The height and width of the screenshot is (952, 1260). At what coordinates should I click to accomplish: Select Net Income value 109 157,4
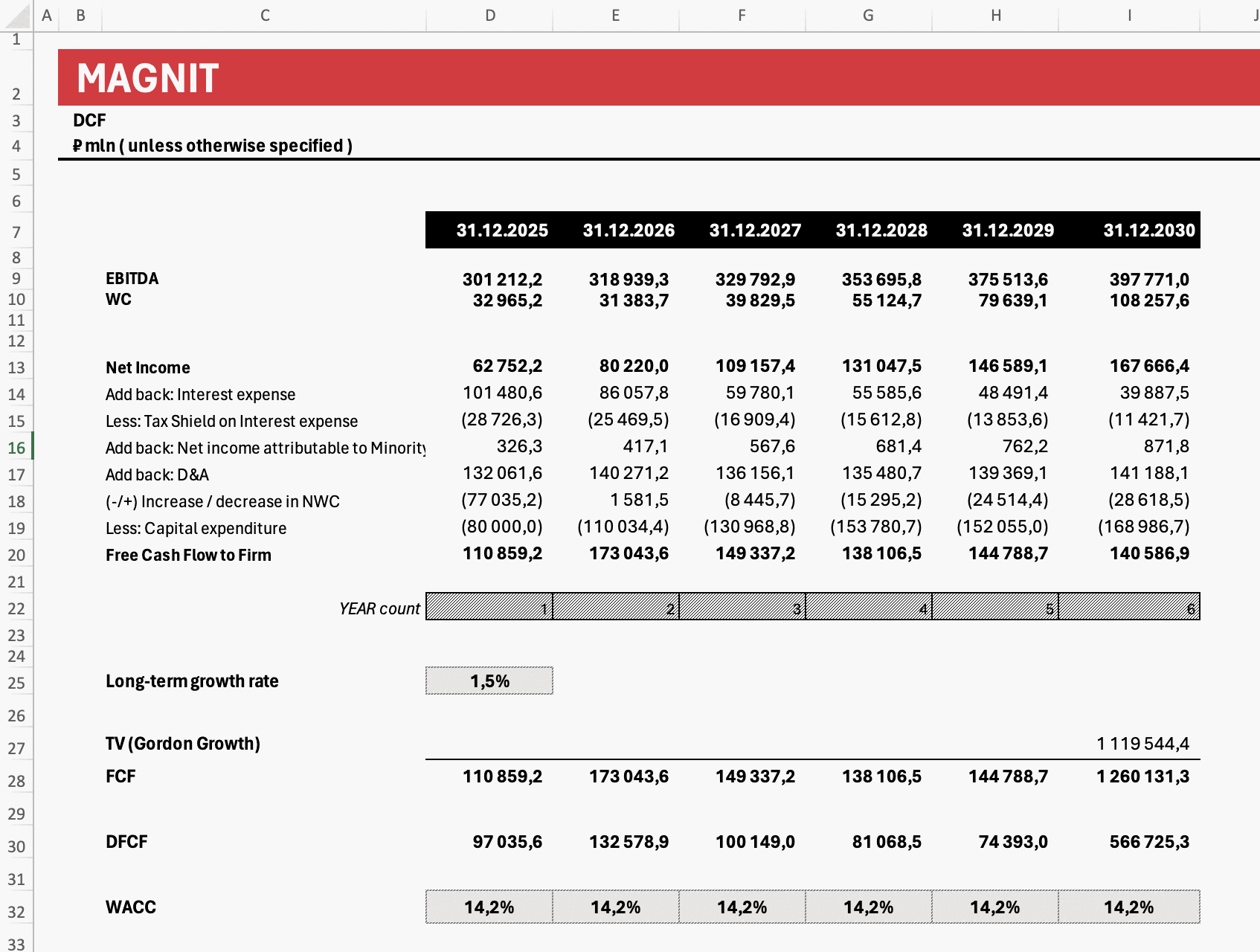(x=755, y=366)
